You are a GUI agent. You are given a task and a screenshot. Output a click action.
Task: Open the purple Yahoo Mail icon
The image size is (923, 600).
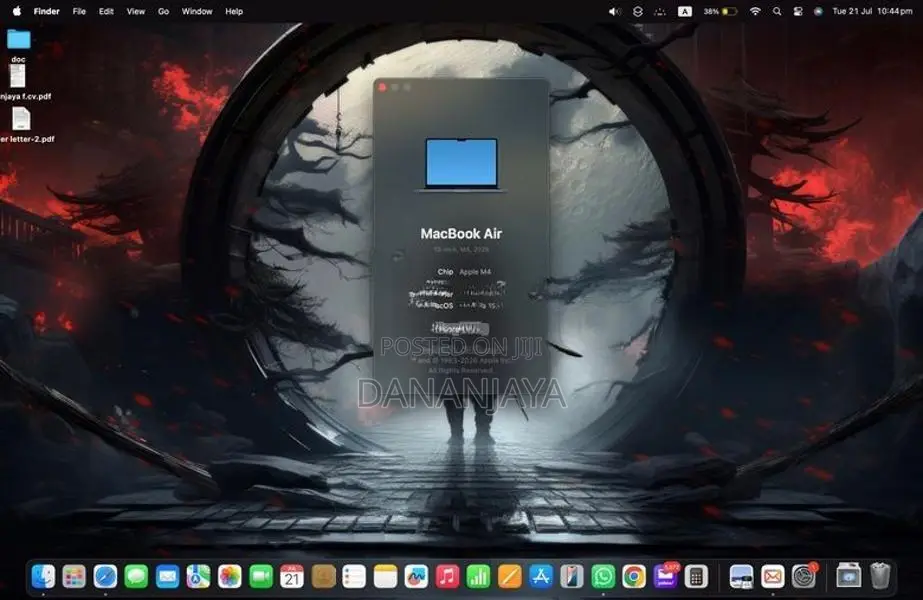(665, 576)
